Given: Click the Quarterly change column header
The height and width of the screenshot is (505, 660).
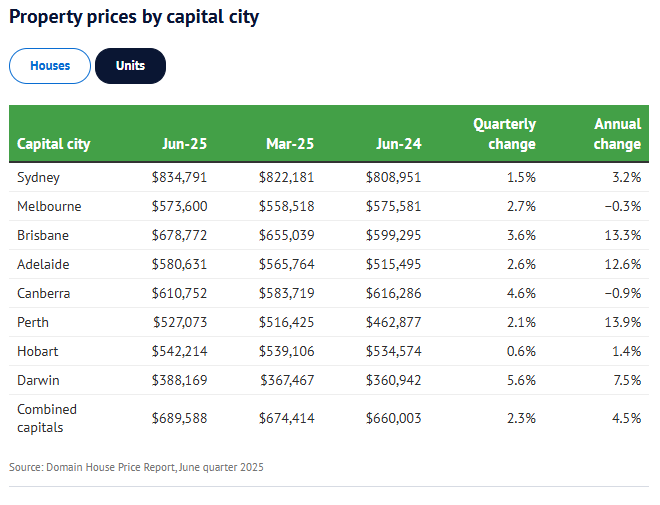Looking at the screenshot, I should [504, 134].
